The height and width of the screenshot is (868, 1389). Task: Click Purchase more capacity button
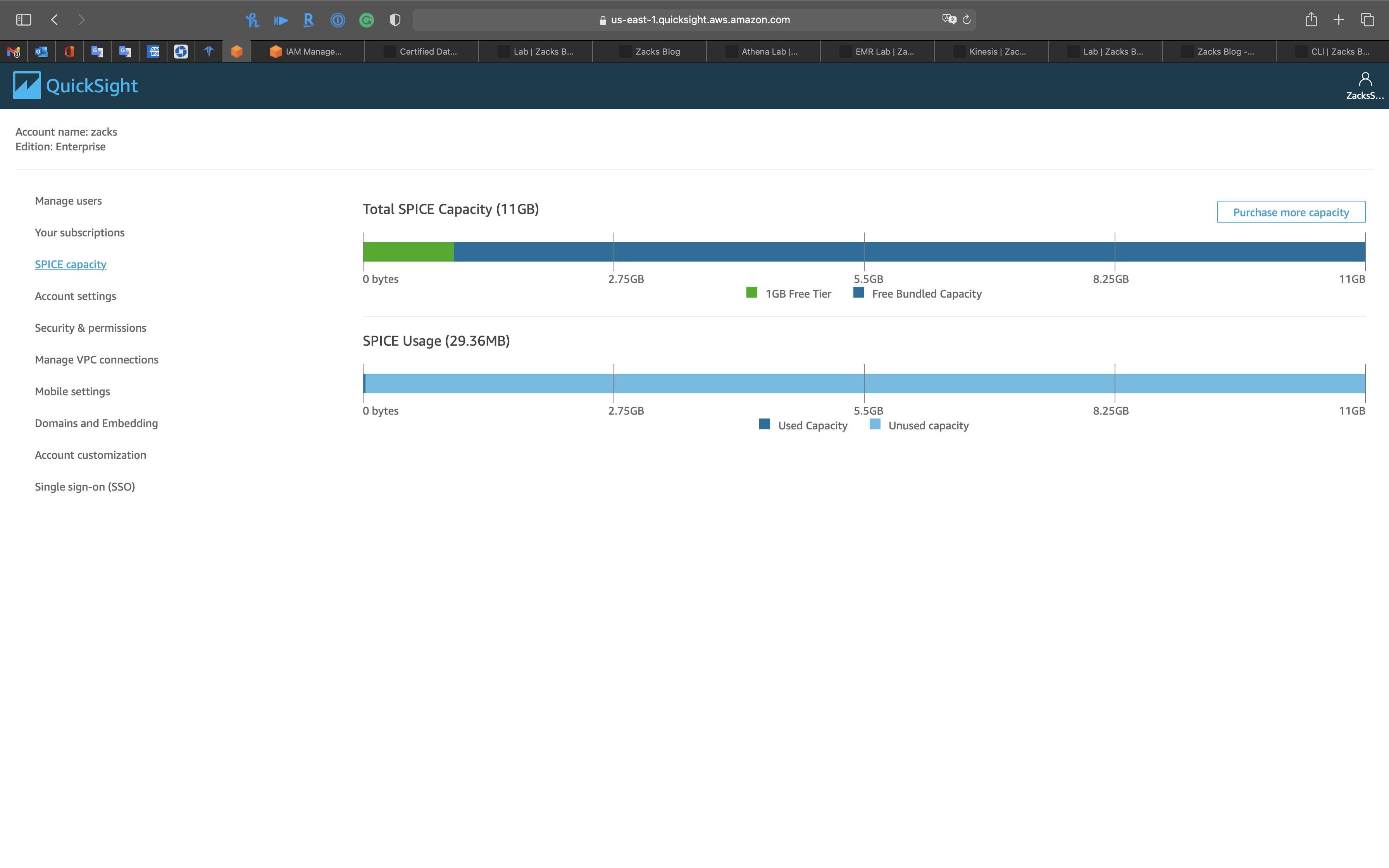pos(1291,212)
